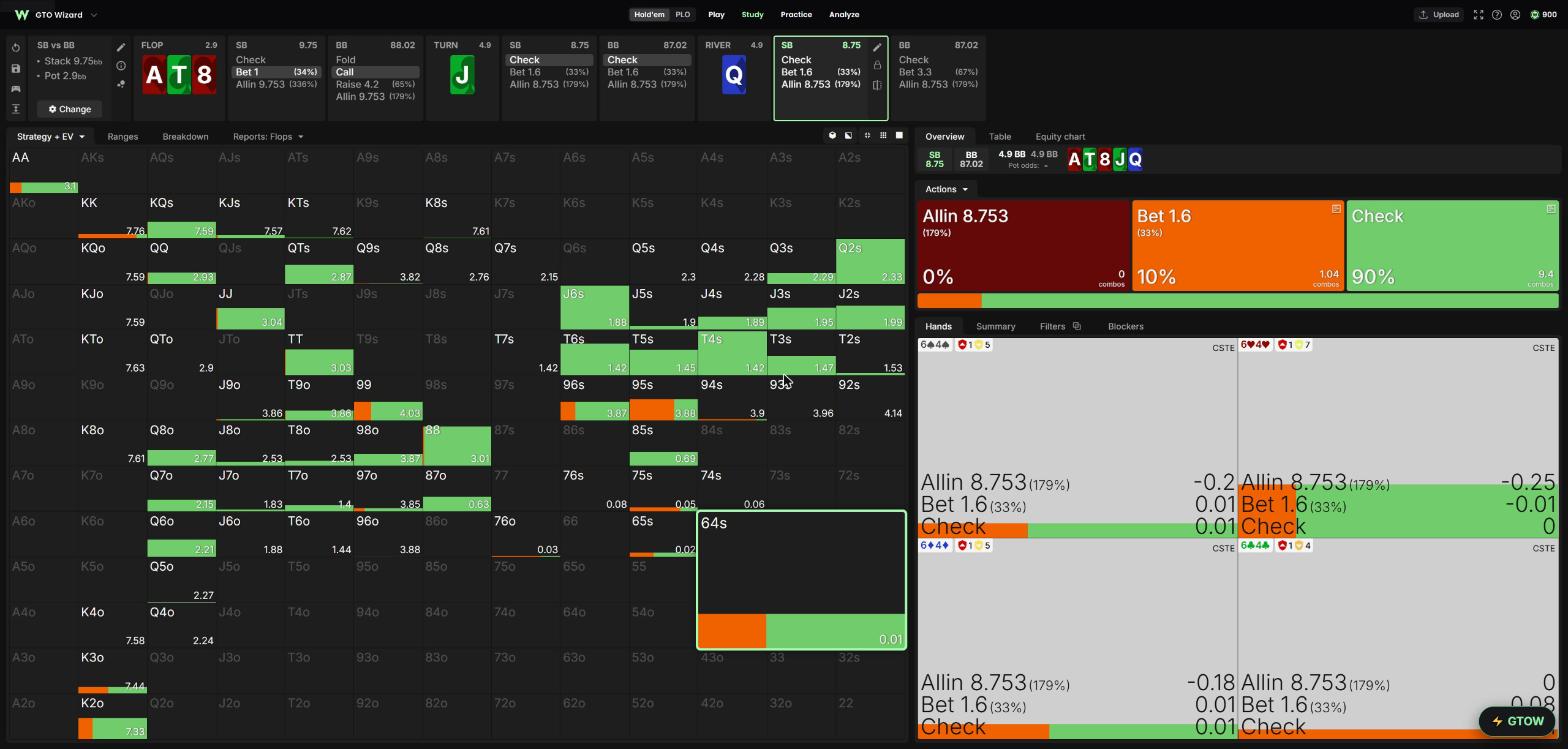Click the pencil edit icon beside SB vs BB

pos(121,47)
